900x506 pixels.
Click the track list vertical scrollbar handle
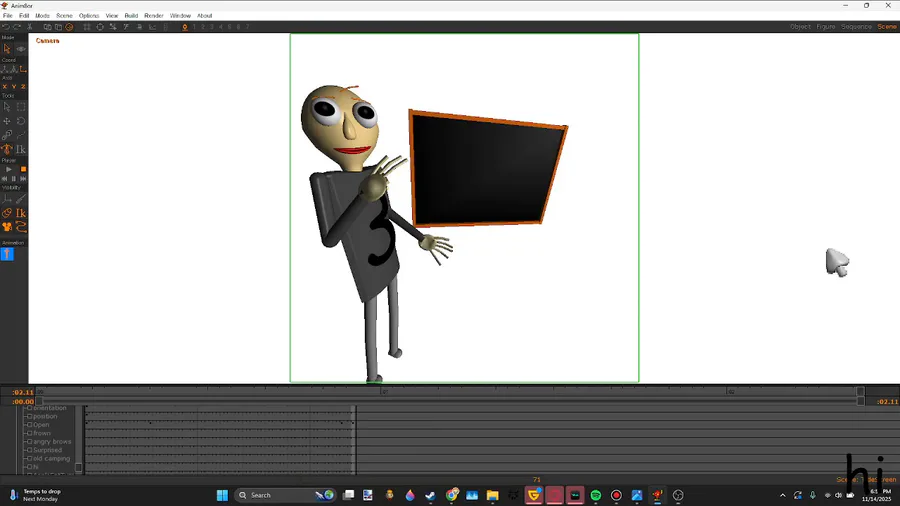click(79, 468)
